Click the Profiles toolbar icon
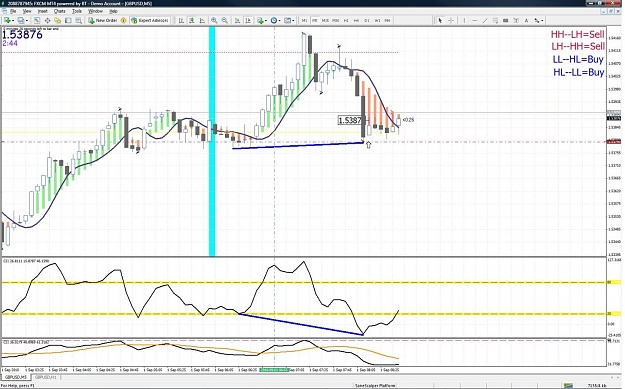The height and width of the screenshot is (389, 625). [21, 20]
